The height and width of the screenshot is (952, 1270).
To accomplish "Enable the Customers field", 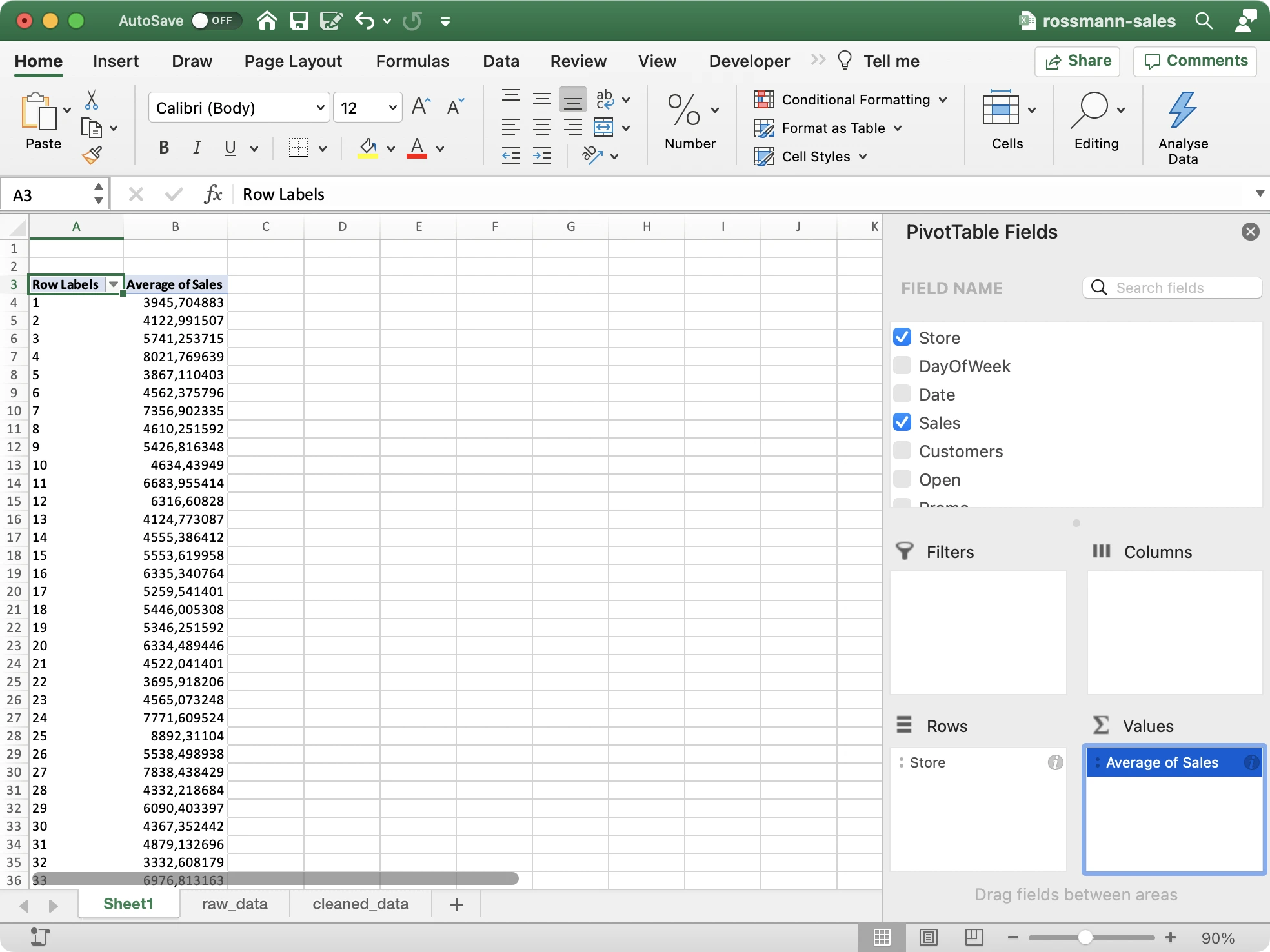I will point(902,450).
